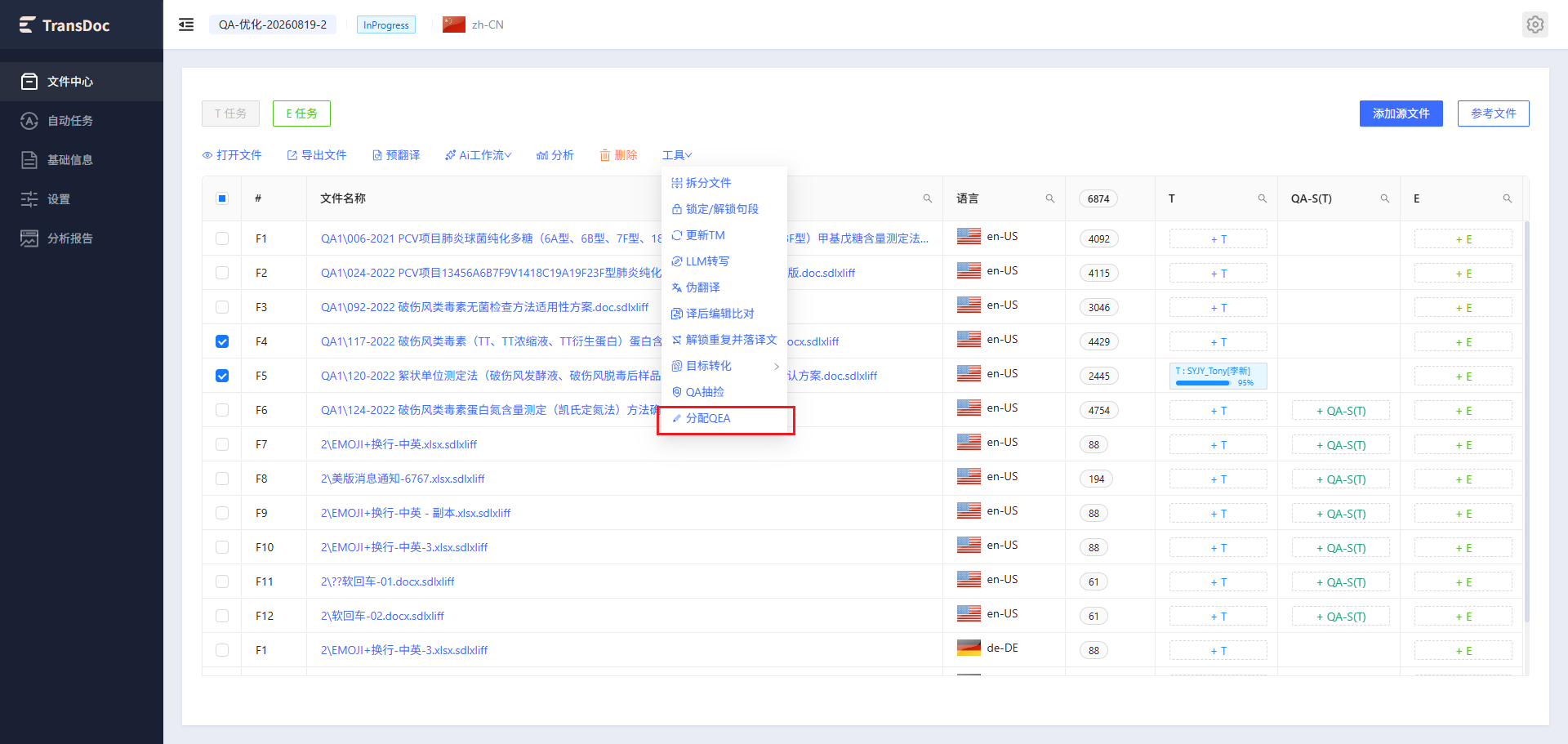
Task: Check the F1 en-US row checkbox
Action: [222, 238]
